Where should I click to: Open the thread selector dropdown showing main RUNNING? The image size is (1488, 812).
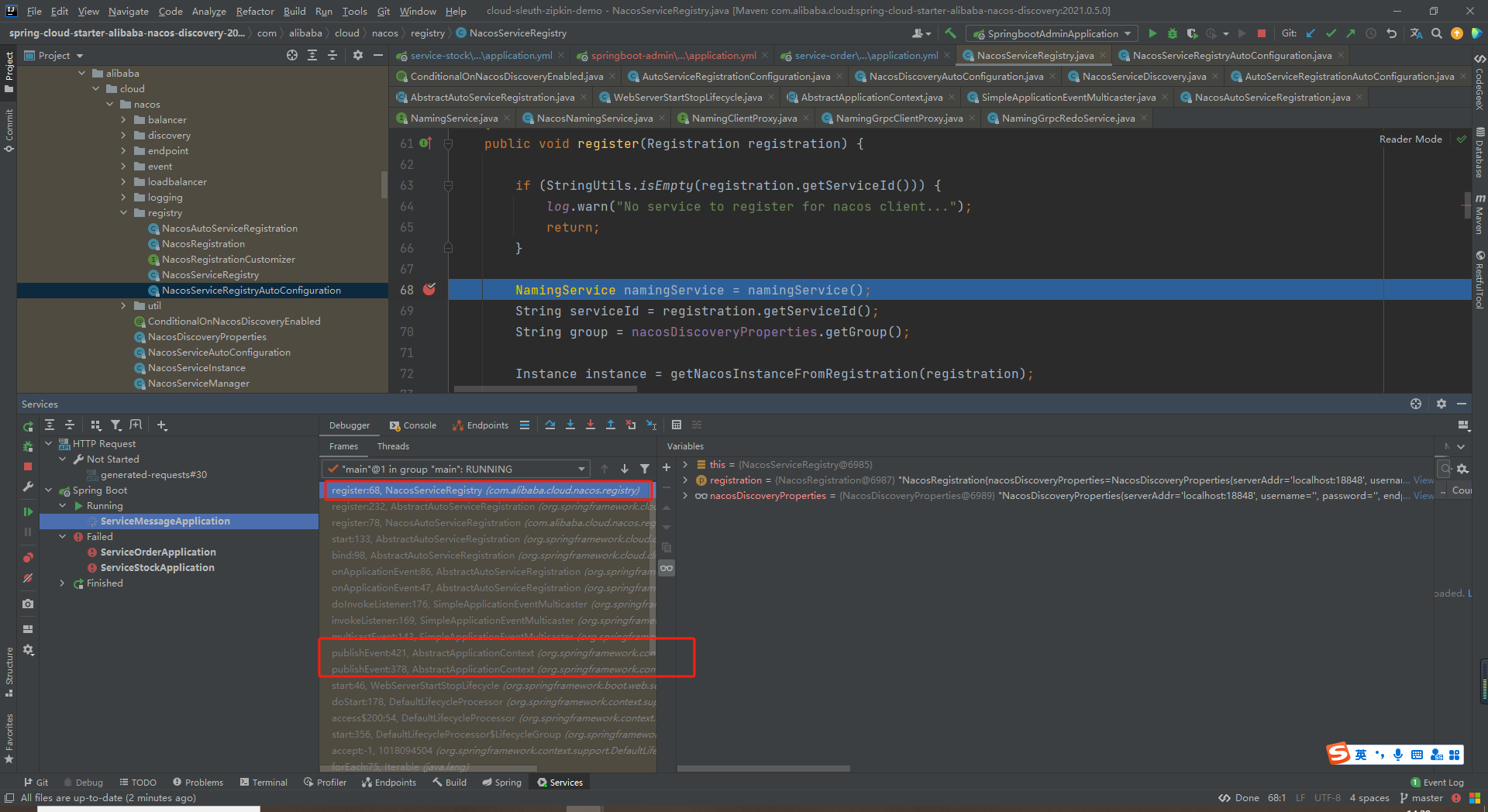pyautogui.click(x=456, y=469)
